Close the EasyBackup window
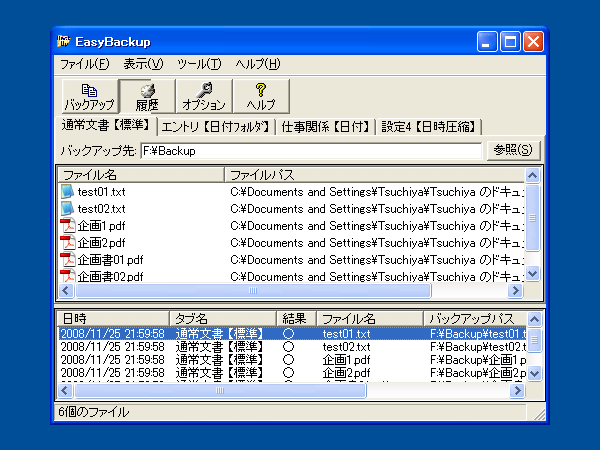The image size is (600, 450). click(x=533, y=41)
